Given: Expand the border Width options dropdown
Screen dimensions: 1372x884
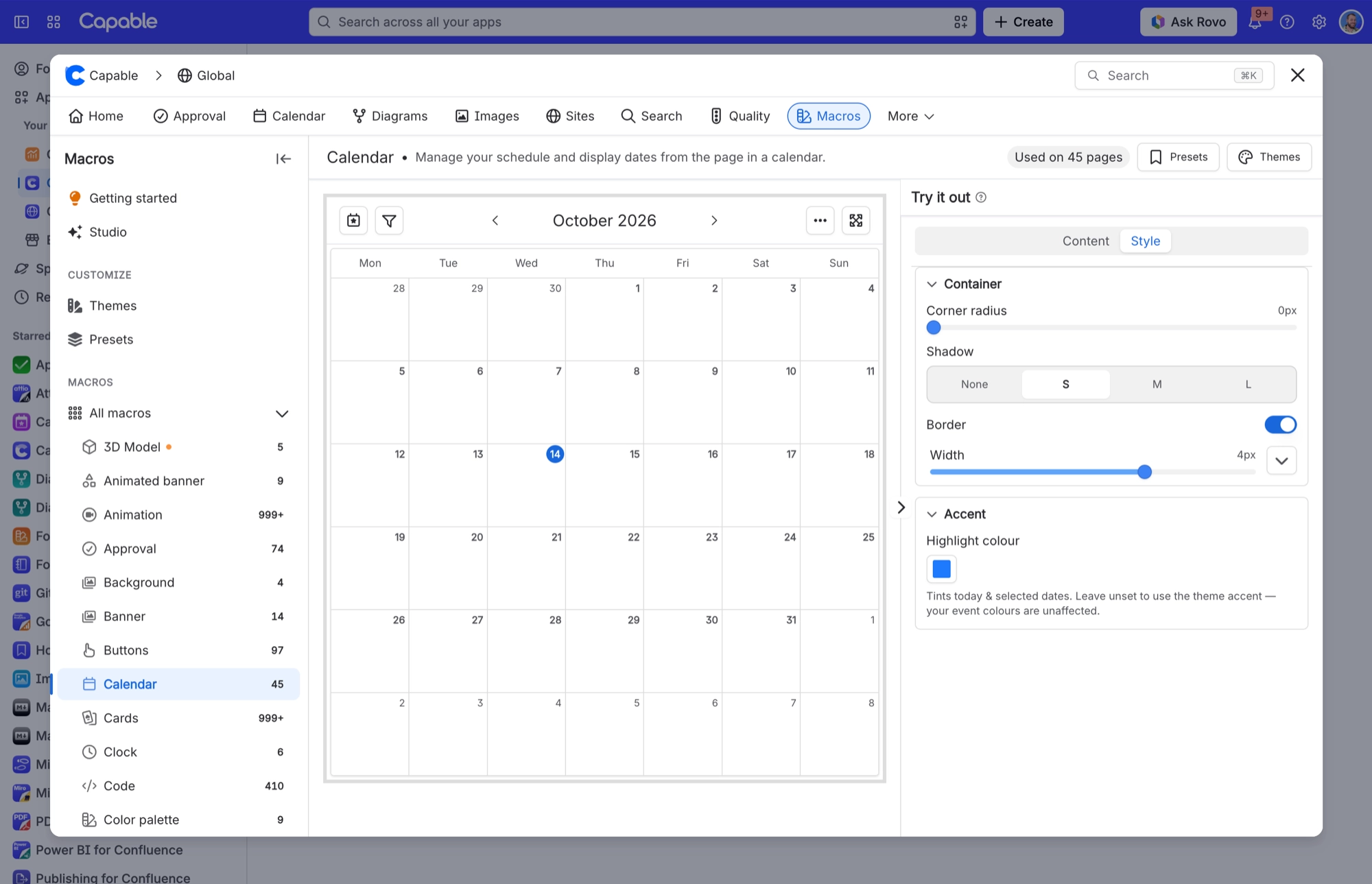Looking at the screenshot, I should point(1281,460).
